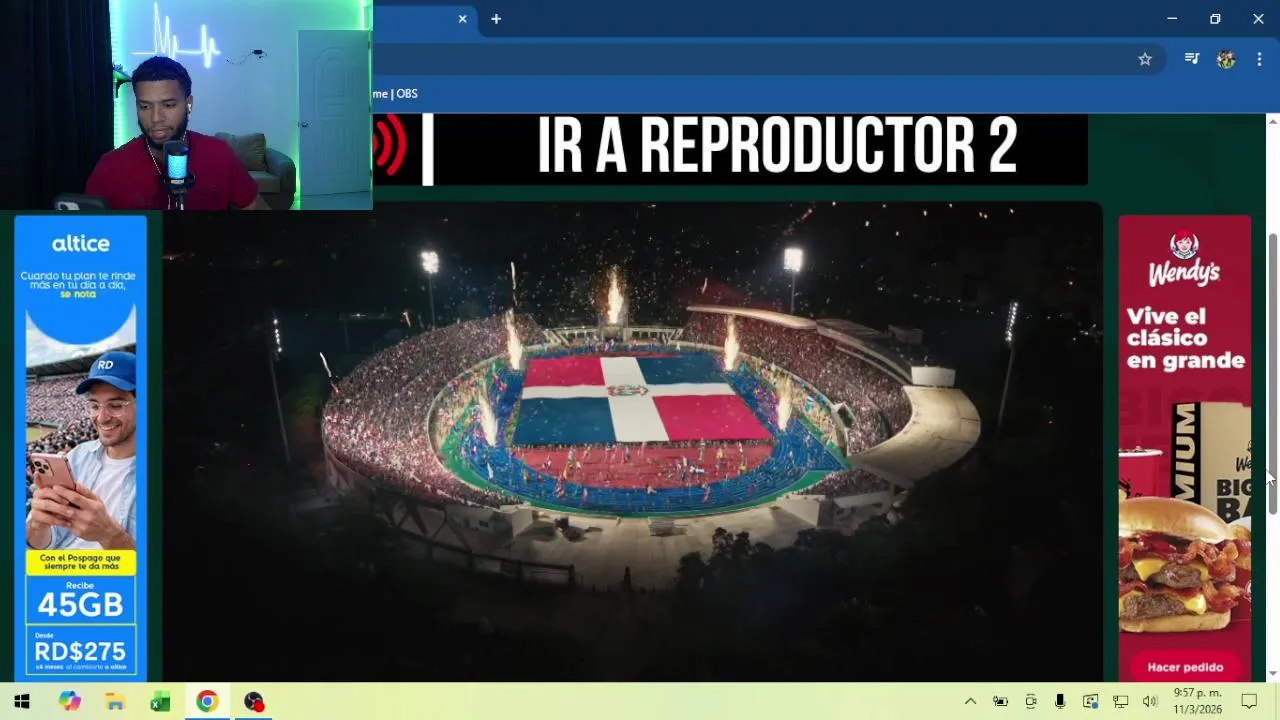Click the network icon in system tray
The width and height of the screenshot is (1280, 720).
(1121, 701)
